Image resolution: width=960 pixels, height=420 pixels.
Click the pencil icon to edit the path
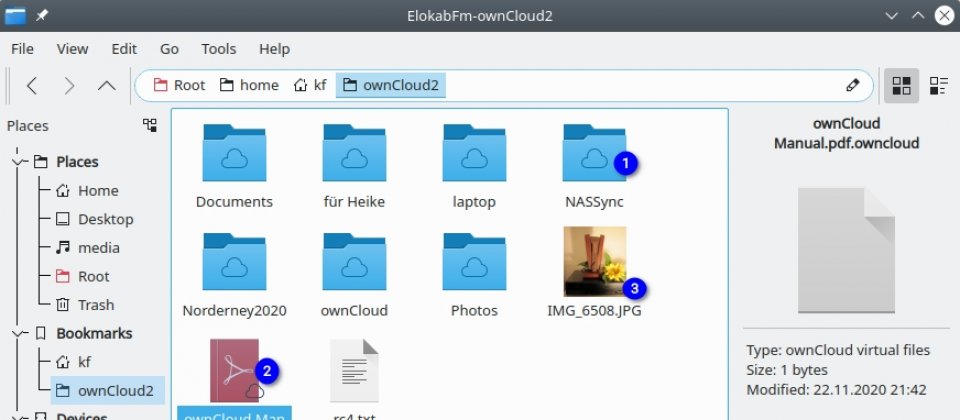click(x=852, y=85)
